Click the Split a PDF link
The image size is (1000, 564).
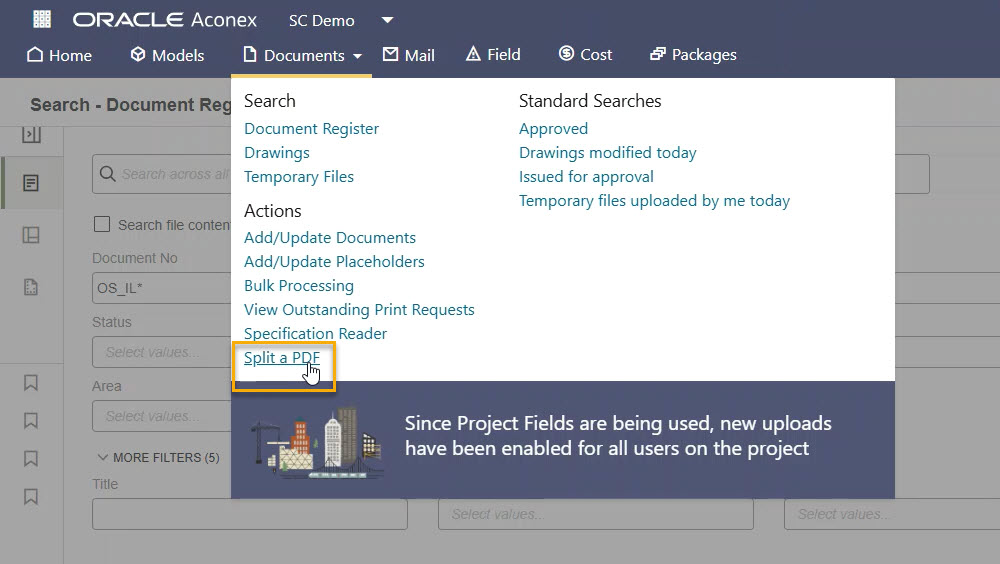pyautogui.click(x=281, y=358)
